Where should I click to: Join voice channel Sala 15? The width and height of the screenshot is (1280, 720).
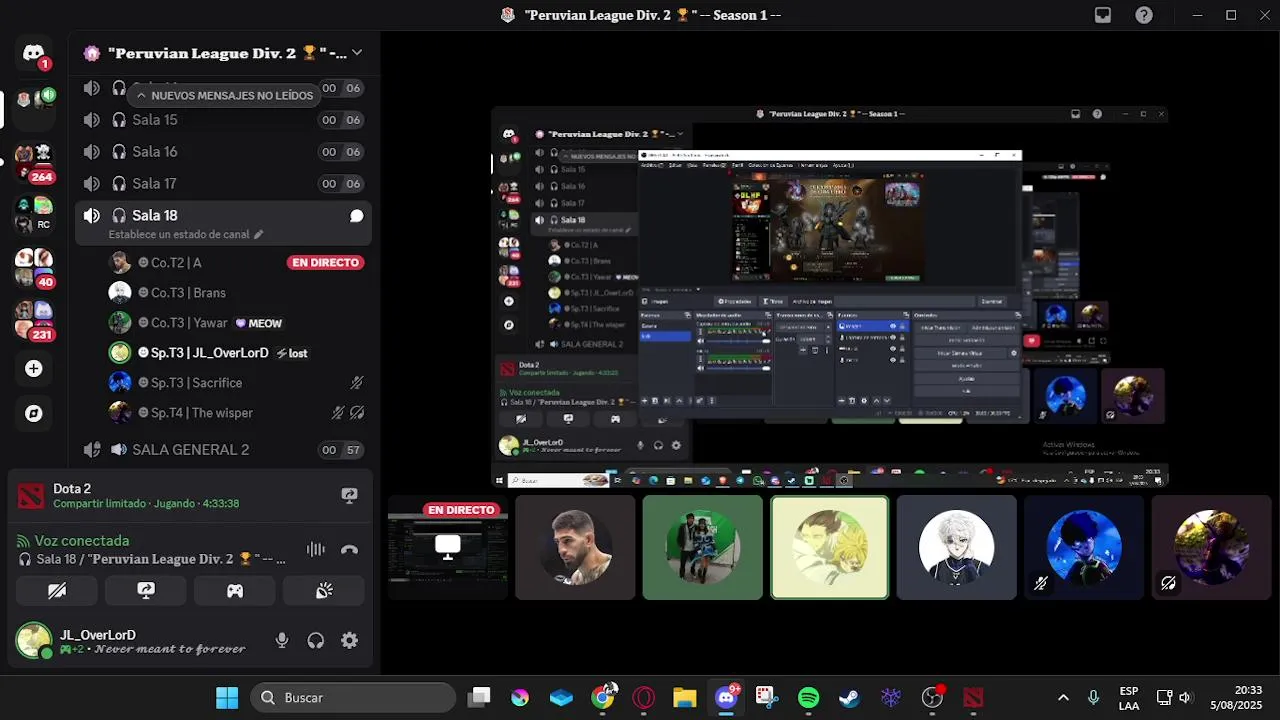(x=224, y=120)
